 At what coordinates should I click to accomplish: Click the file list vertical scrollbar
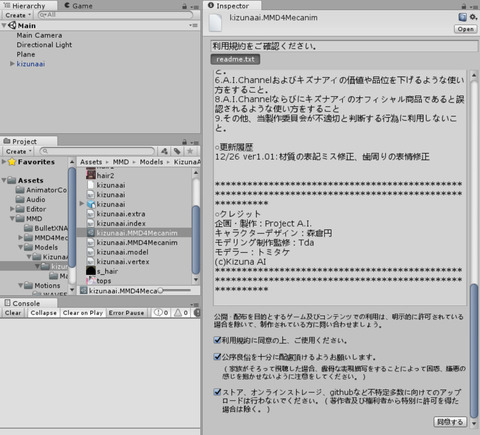point(196,240)
